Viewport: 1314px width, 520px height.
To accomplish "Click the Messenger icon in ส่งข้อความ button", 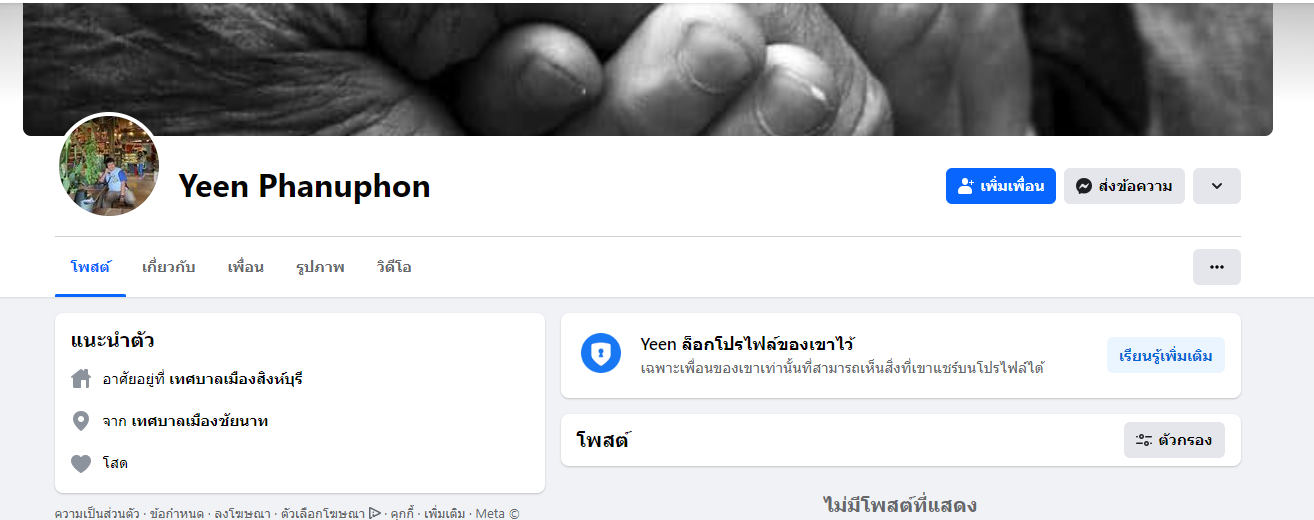I will 1083,186.
